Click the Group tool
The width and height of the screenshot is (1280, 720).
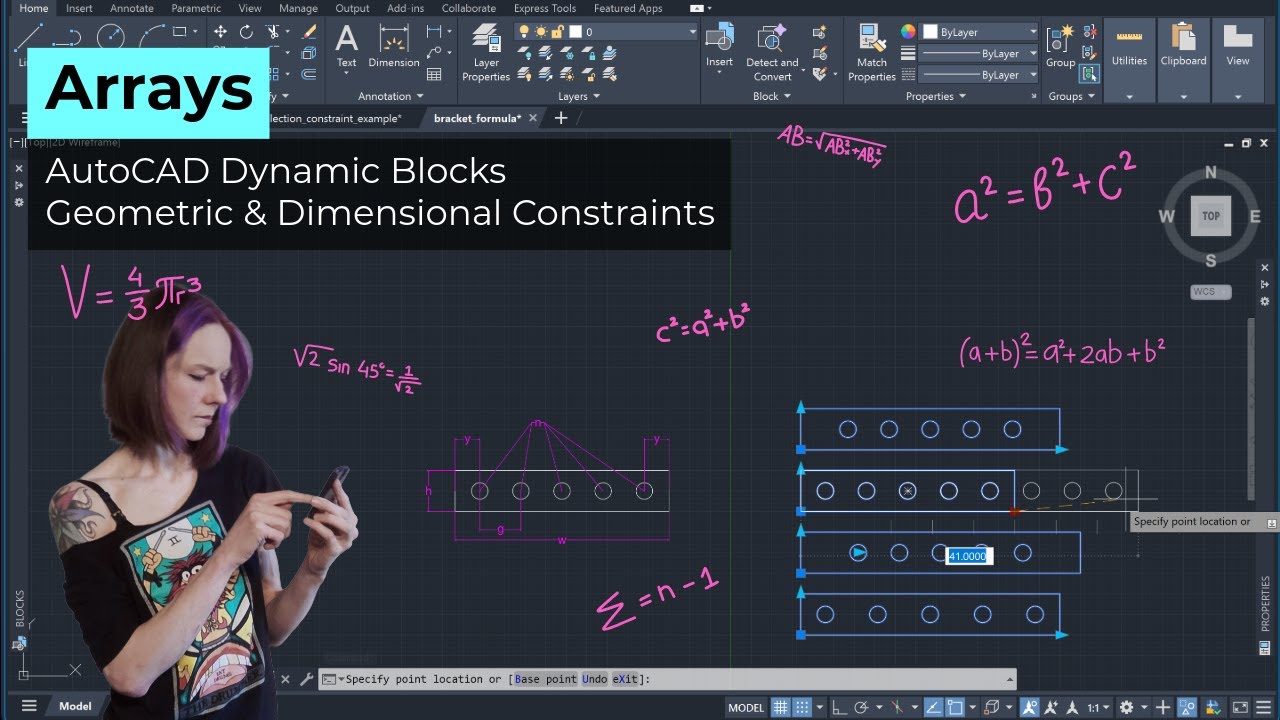coord(1060,46)
